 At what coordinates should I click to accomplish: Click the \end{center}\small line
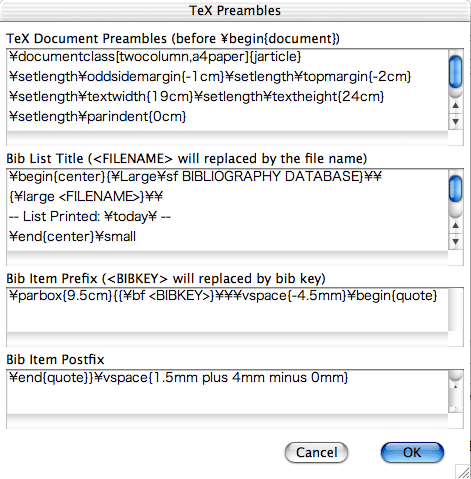pyautogui.click(x=72, y=237)
